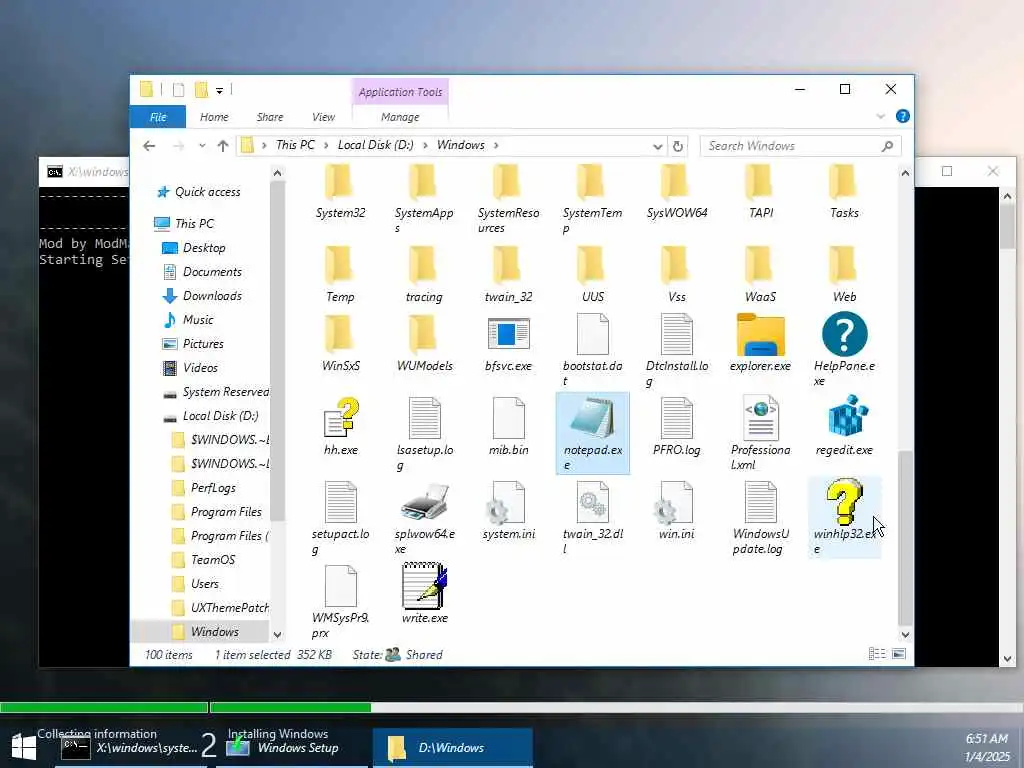1024x768 pixels.
Task: Expand chevron after Local Disk (D:) breadcrumb
Action: 425,145
